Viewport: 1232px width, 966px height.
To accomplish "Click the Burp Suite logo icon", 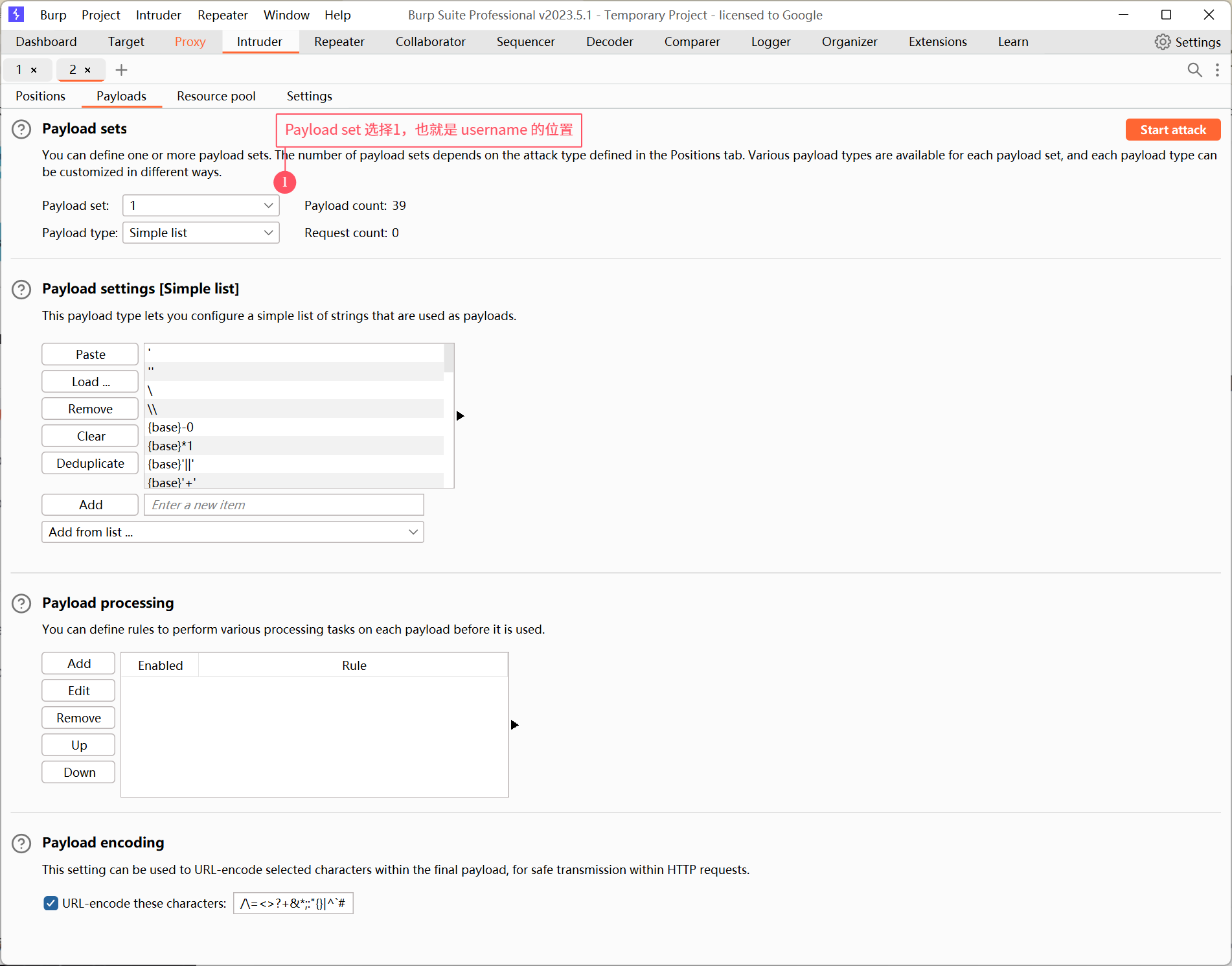I will point(16,14).
